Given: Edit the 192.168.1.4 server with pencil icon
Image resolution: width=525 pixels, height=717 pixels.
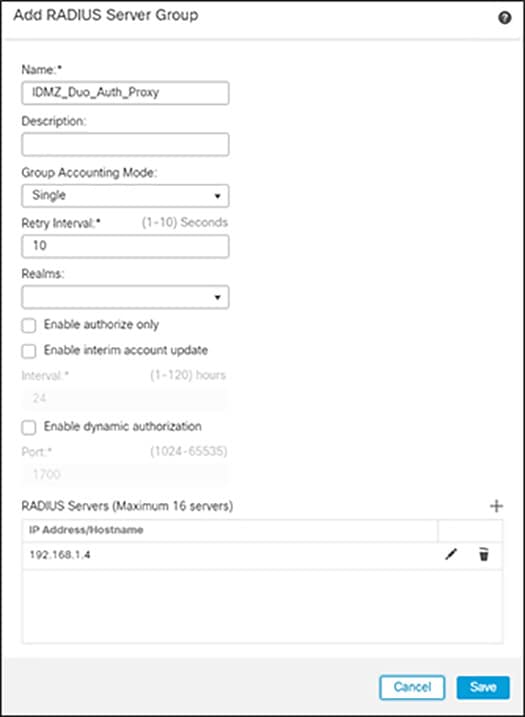Looking at the screenshot, I should click(x=451, y=555).
